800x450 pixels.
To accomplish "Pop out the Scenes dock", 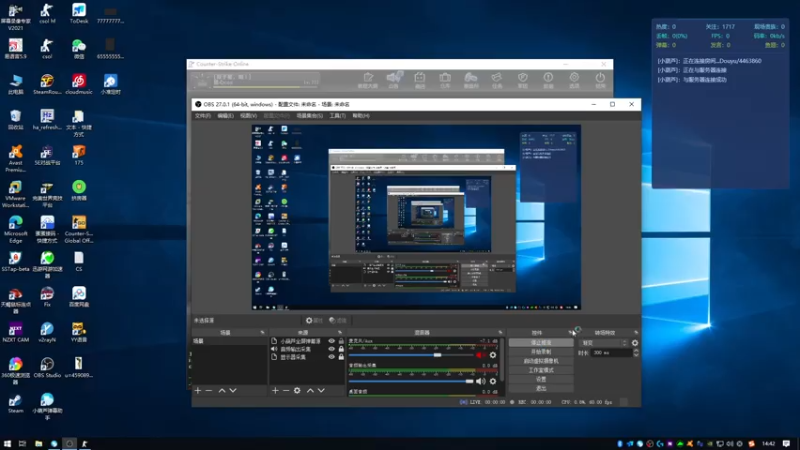I will pyautogui.click(x=262, y=333).
